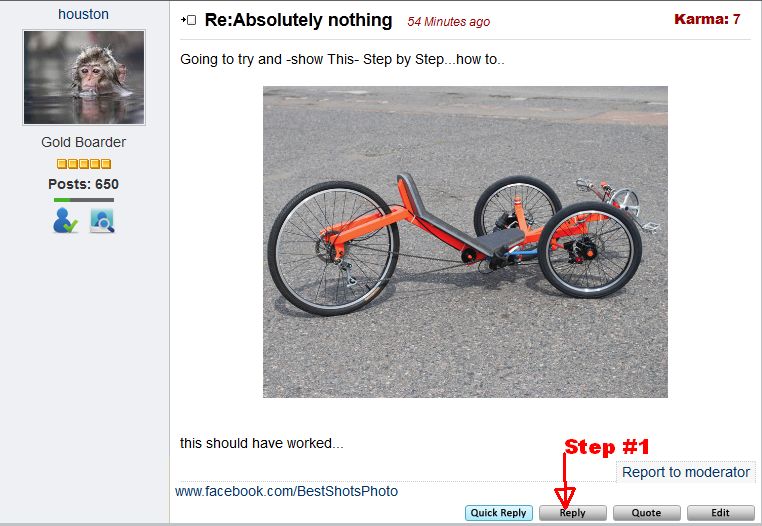The width and height of the screenshot is (762, 526).
Task: Click the 54 Minutes ago timestamp
Action: [449, 22]
